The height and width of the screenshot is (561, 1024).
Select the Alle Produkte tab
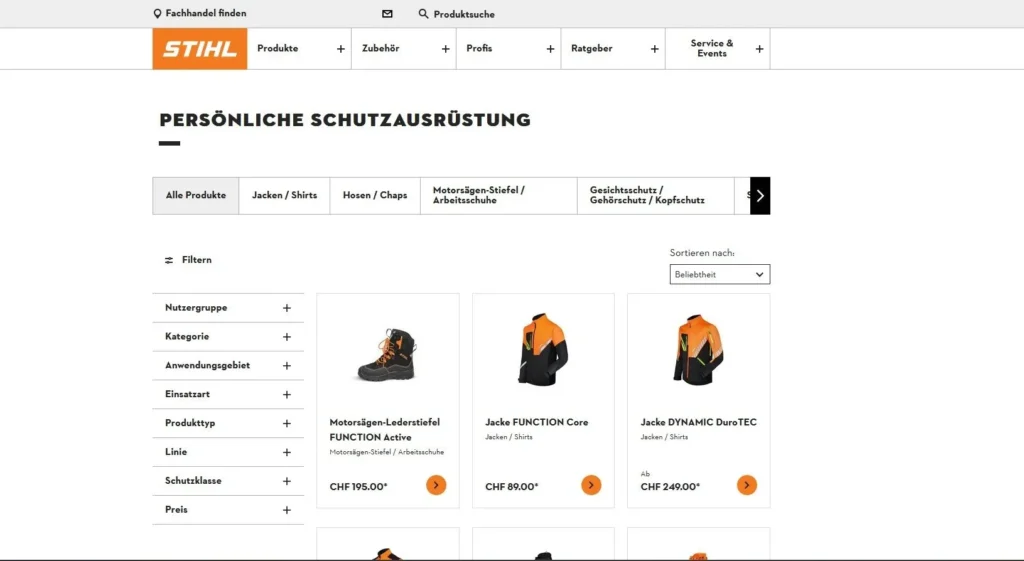(196, 195)
